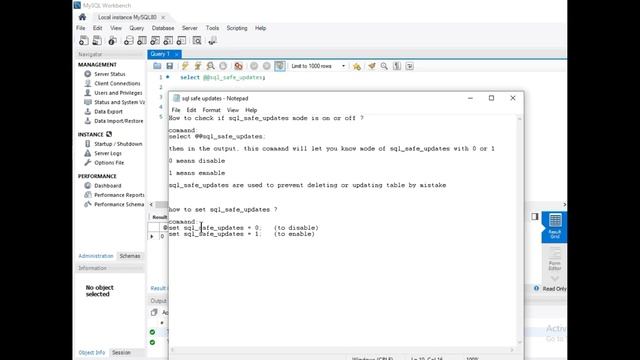The height and width of the screenshot is (360, 640).
Task: Toggle continue-on-error execution icon
Action: point(238,66)
